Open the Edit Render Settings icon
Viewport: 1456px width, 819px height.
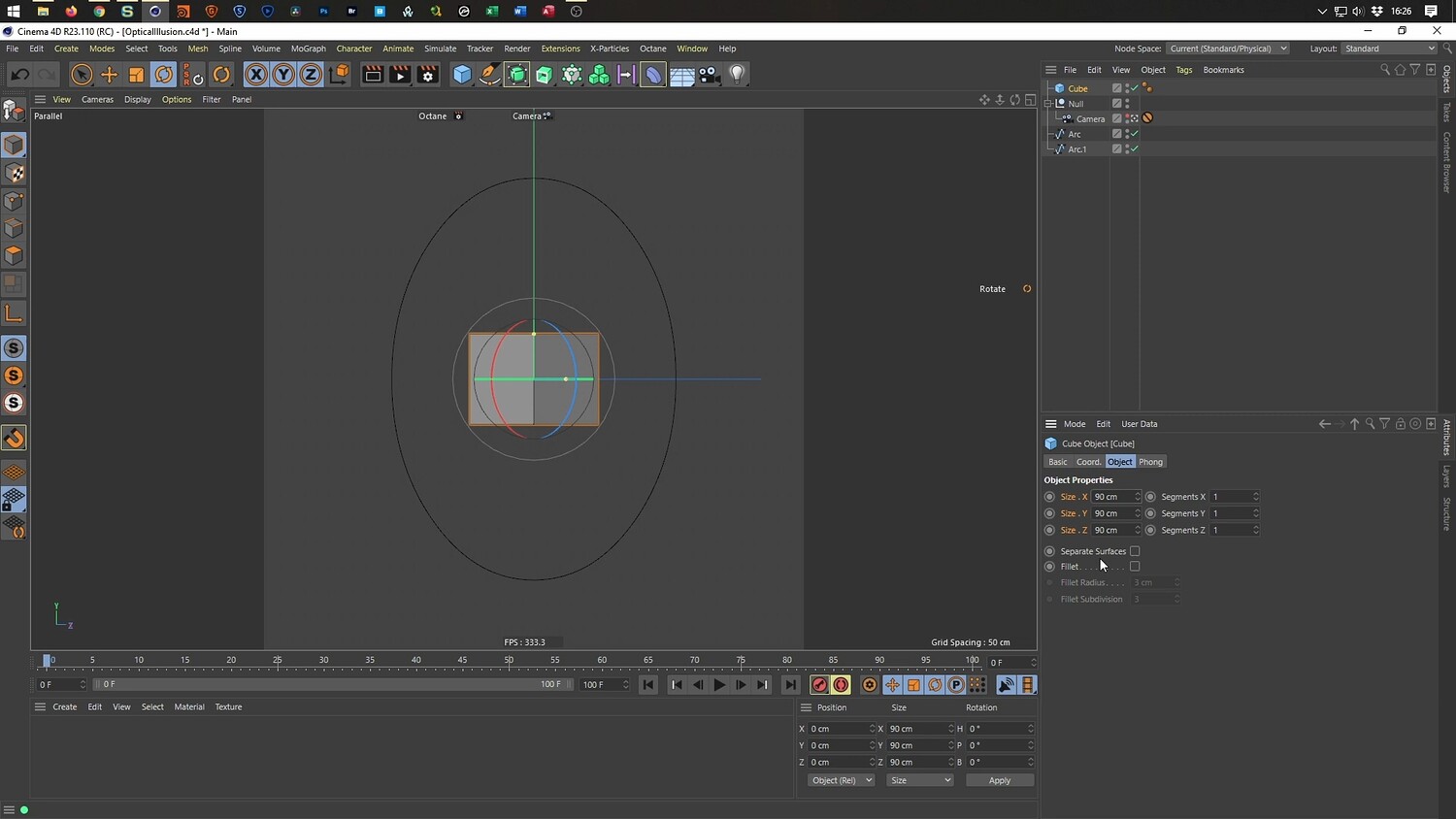427,75
